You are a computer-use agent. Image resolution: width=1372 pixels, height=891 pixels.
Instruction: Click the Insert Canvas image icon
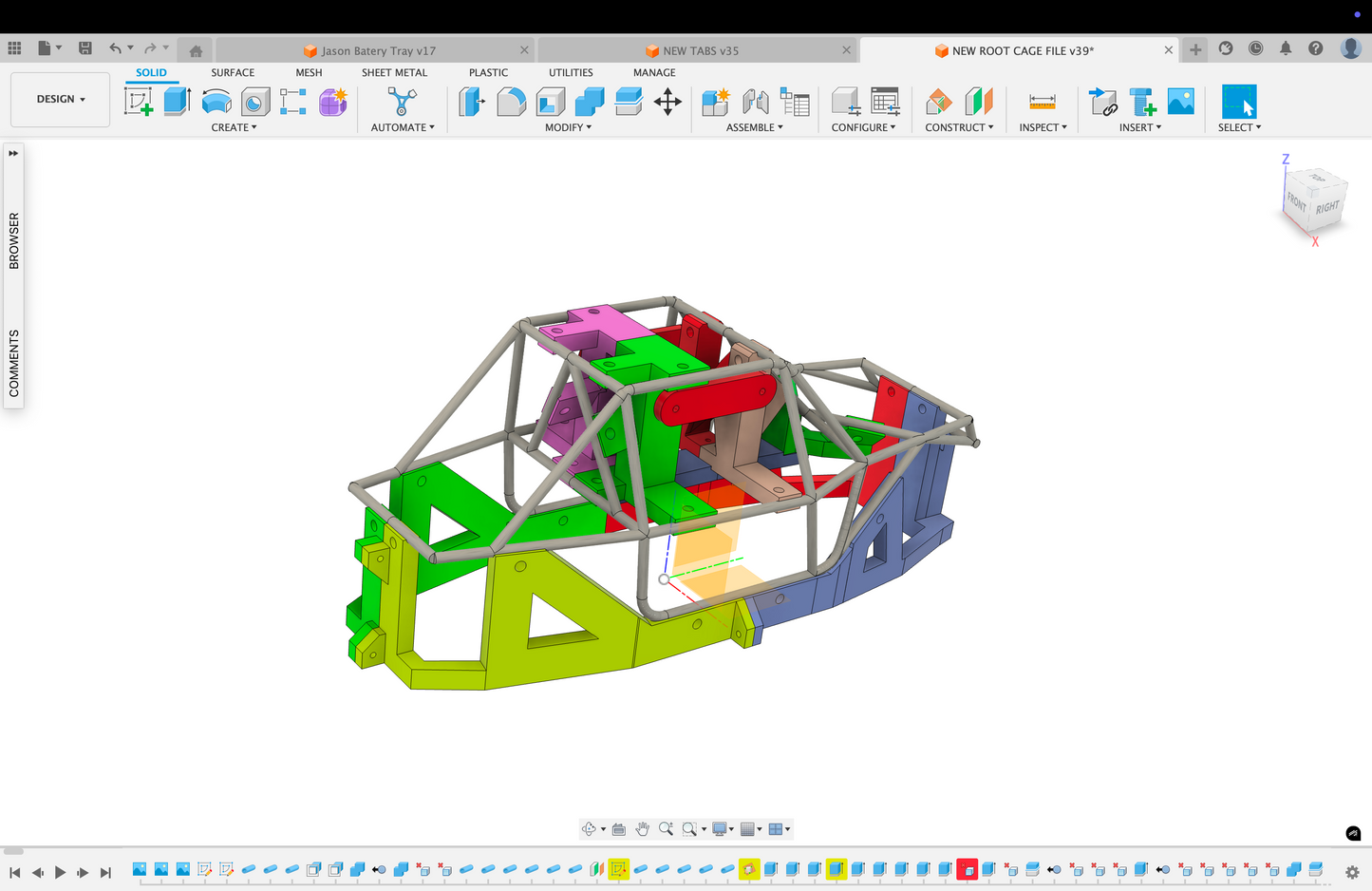[x=1180, y=102]
